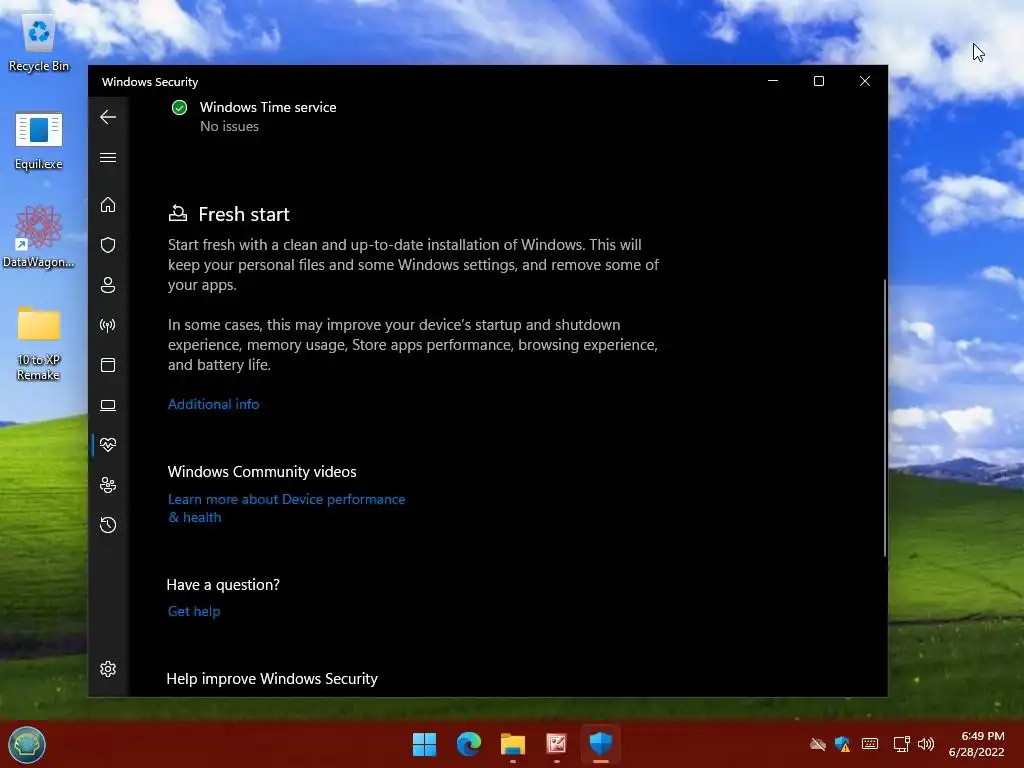This screenshot has height=768, width=1024.
Task: Click the green check next to Windows Time service
Action: 180,108
